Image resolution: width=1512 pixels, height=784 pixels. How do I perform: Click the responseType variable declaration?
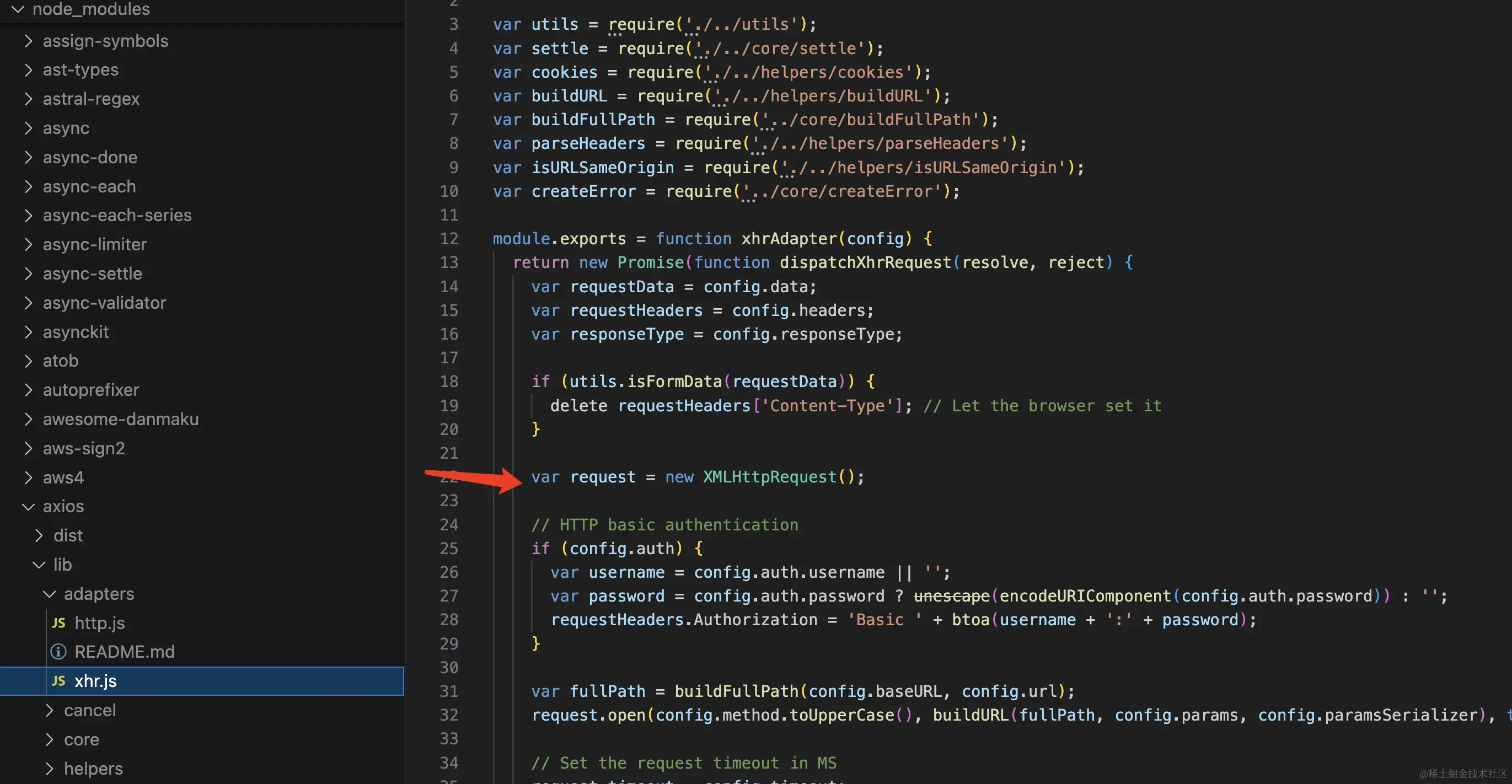627,334
